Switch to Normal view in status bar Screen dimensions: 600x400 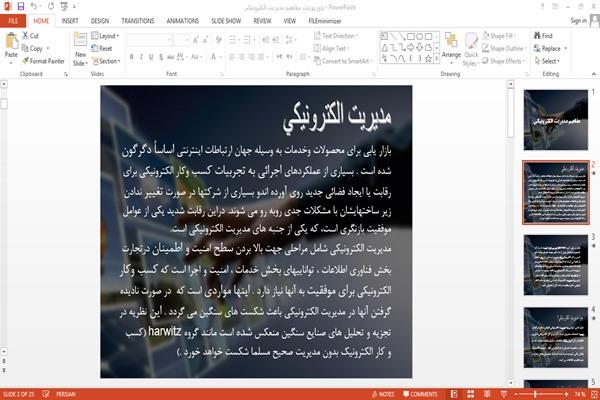pyautogui.click(x=454, y=394)
